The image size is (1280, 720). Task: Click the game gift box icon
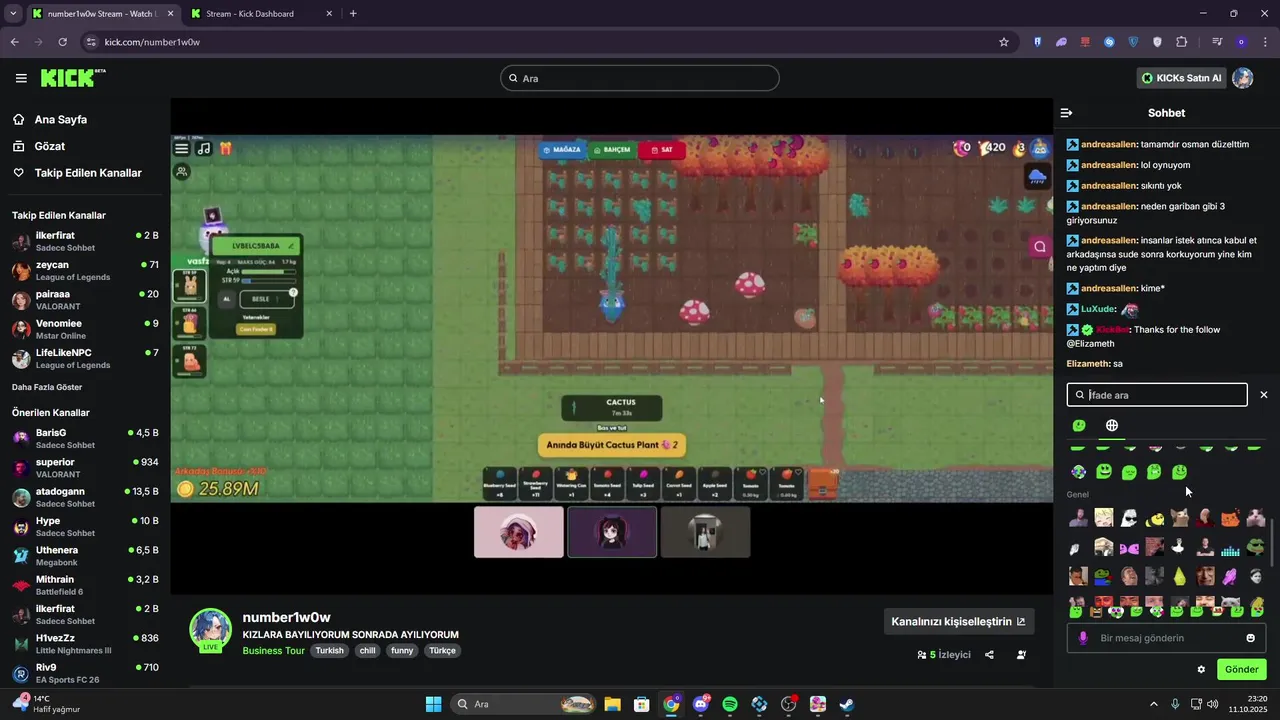(226, 149)
